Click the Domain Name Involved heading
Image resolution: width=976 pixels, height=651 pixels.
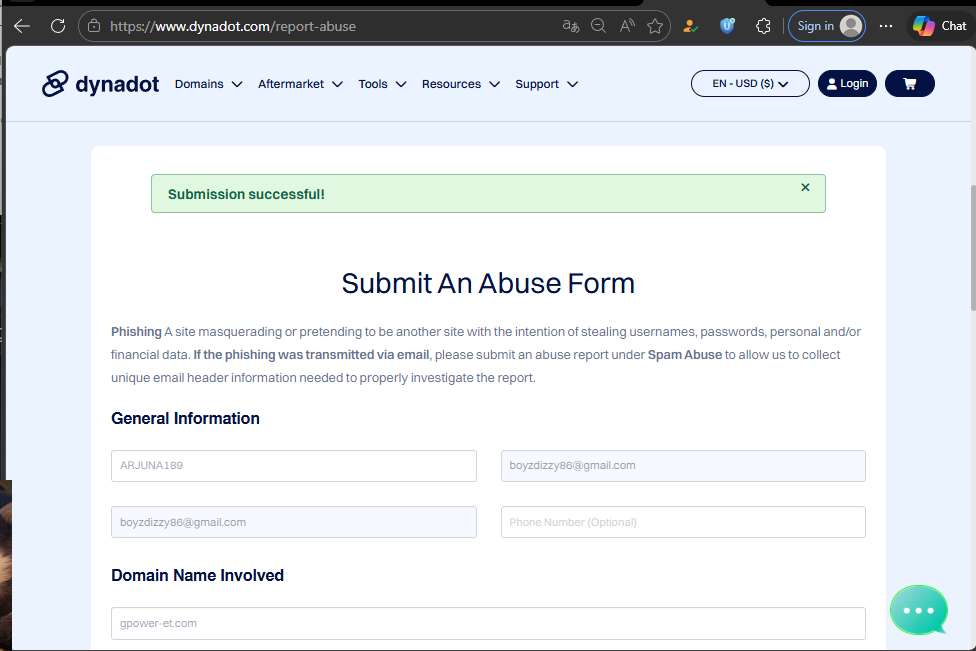(x=197, y=575)
